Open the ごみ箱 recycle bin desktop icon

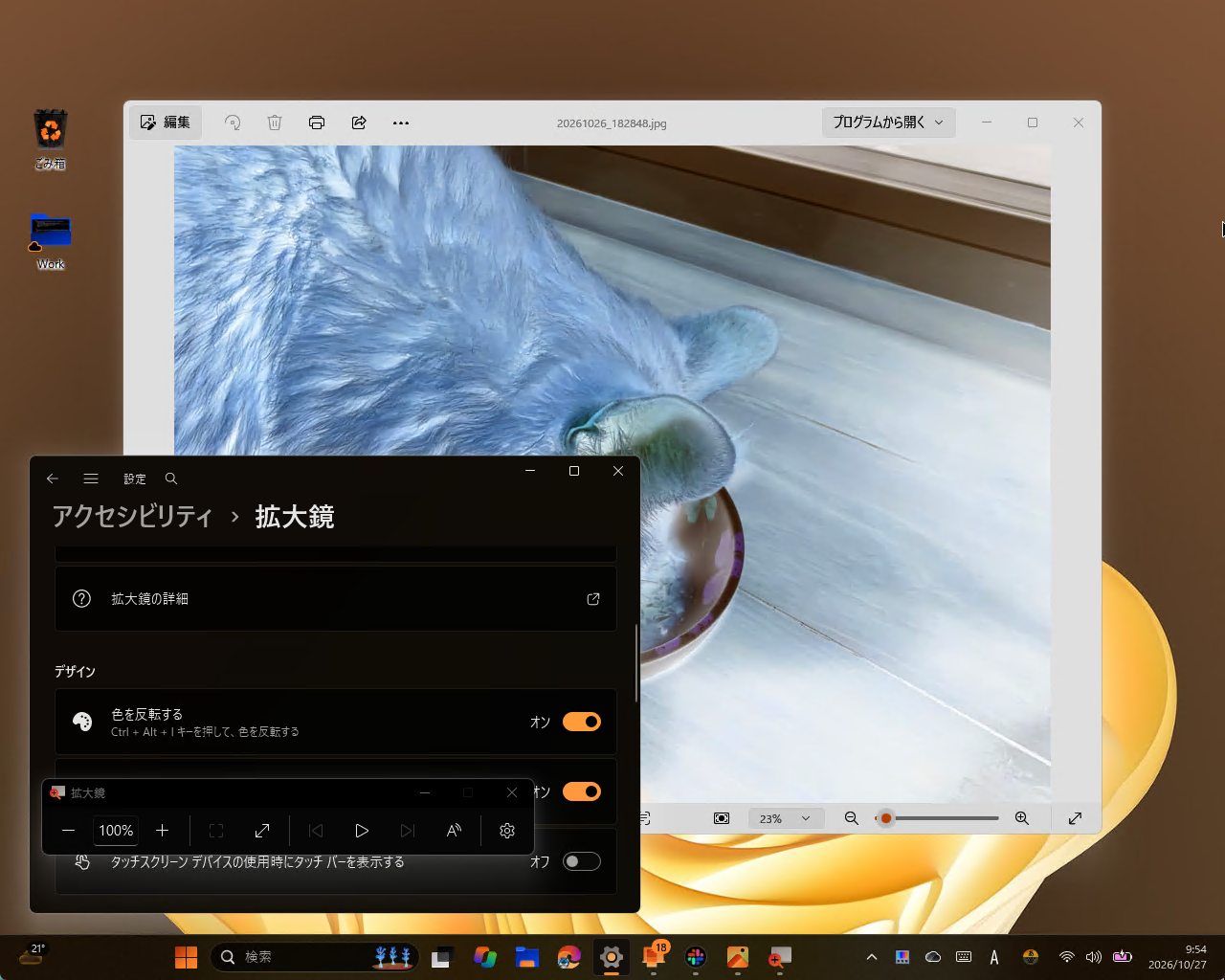click(x=51, y=140)
